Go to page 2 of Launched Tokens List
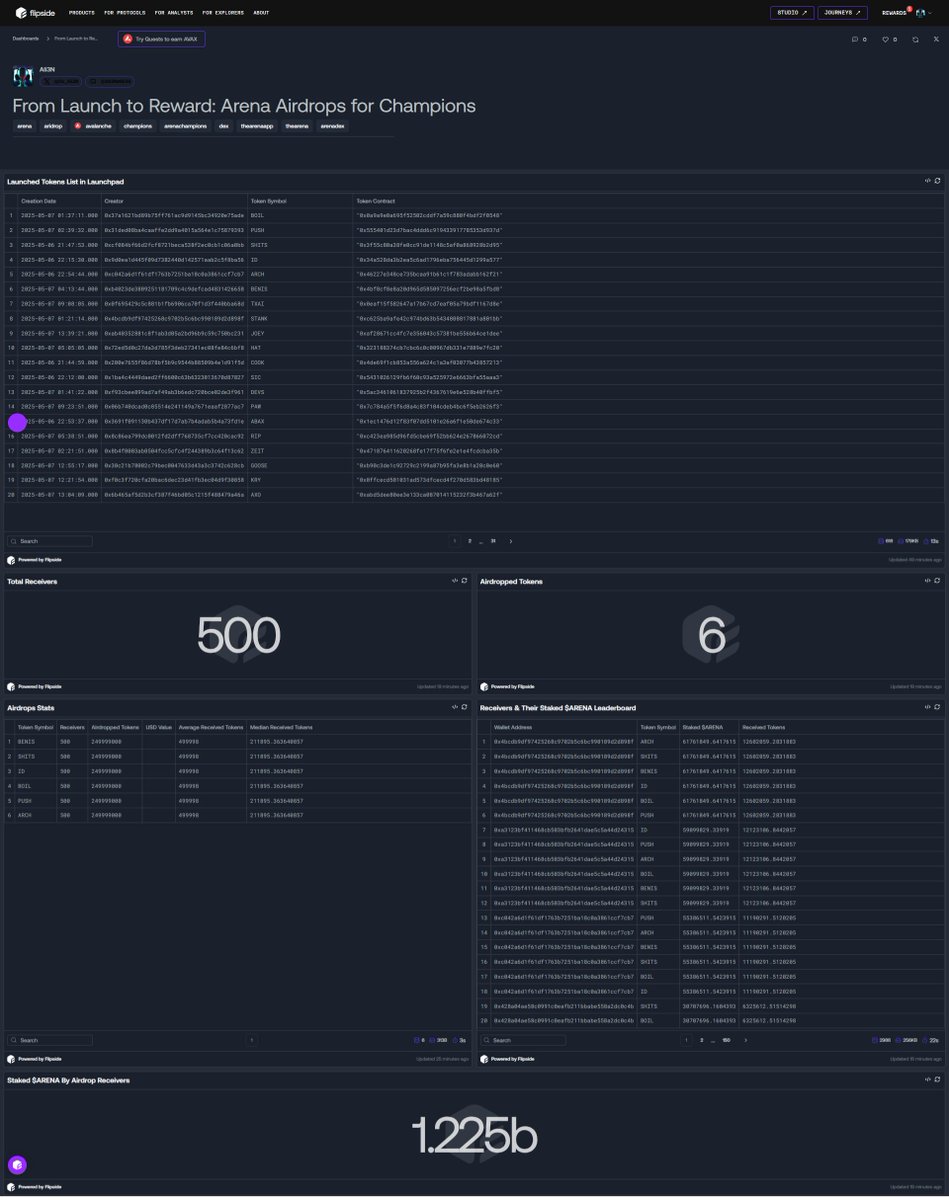Image resolution: width=949 pixels, height=1200 pixels. [470, 541]
